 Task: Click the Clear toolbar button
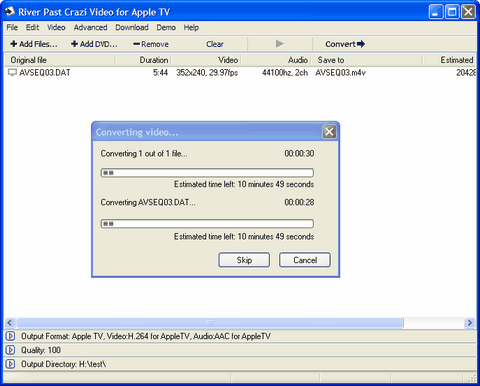point(215,44)
